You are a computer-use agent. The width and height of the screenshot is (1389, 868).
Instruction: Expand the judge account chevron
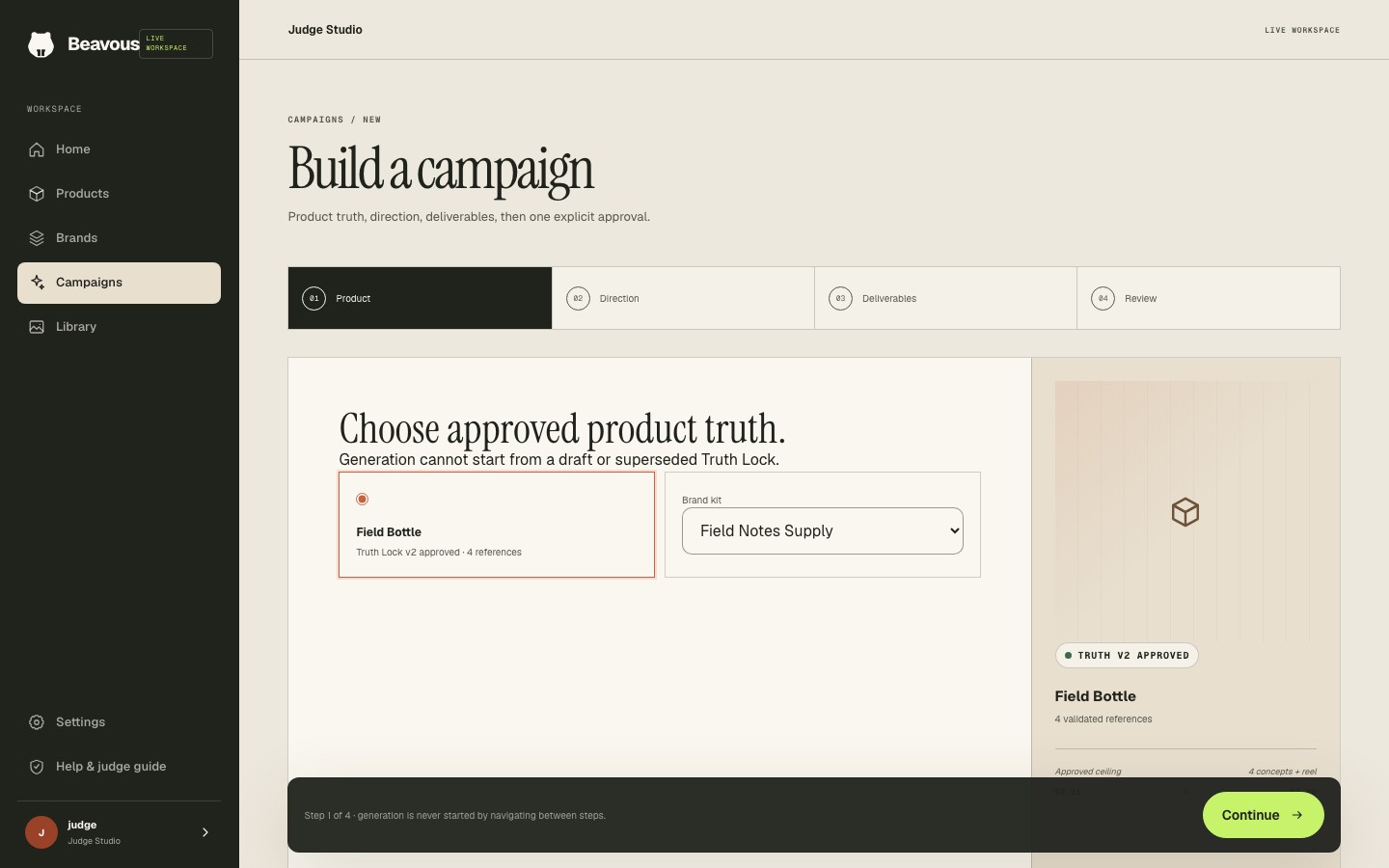pyautogui.click(x=204, y=832)
